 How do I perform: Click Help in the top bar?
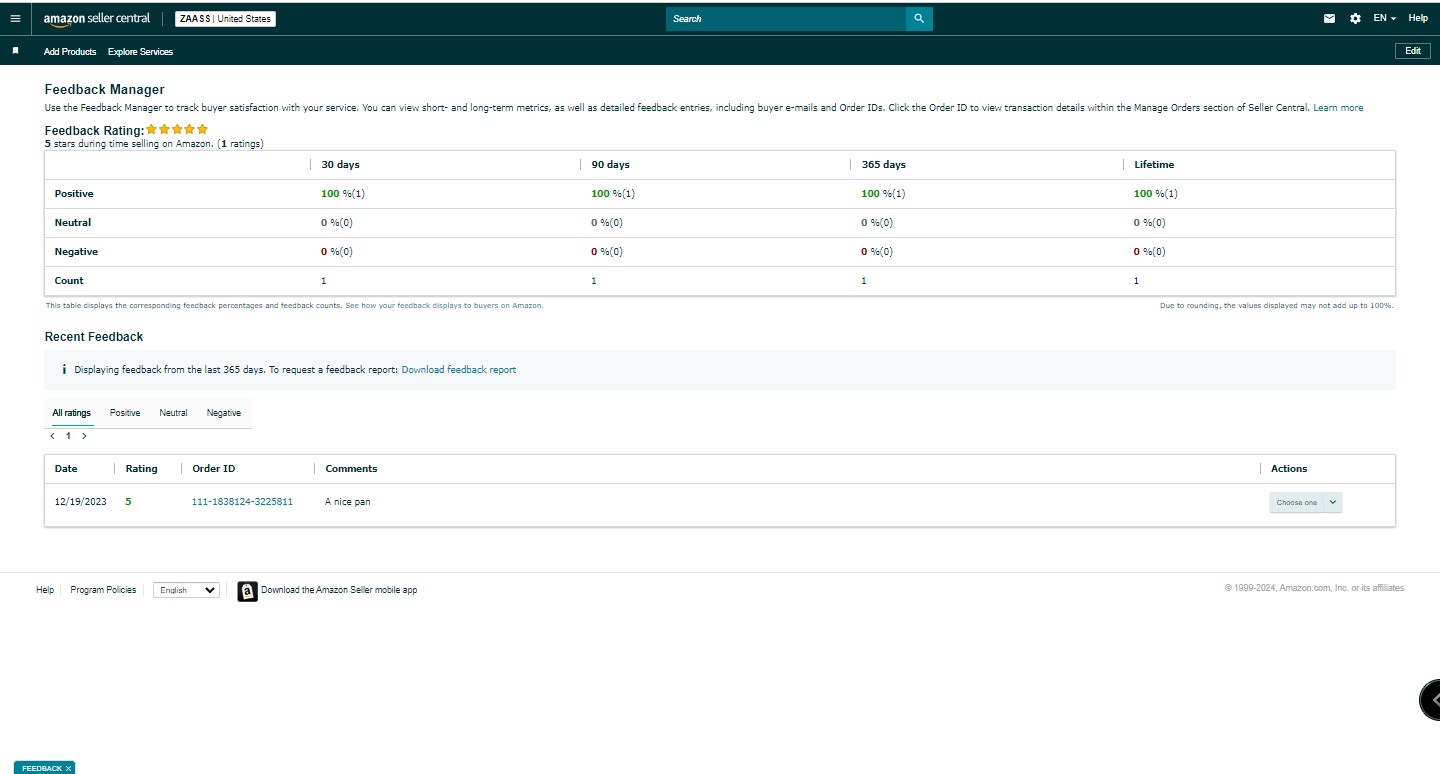tap(1418, 18)
